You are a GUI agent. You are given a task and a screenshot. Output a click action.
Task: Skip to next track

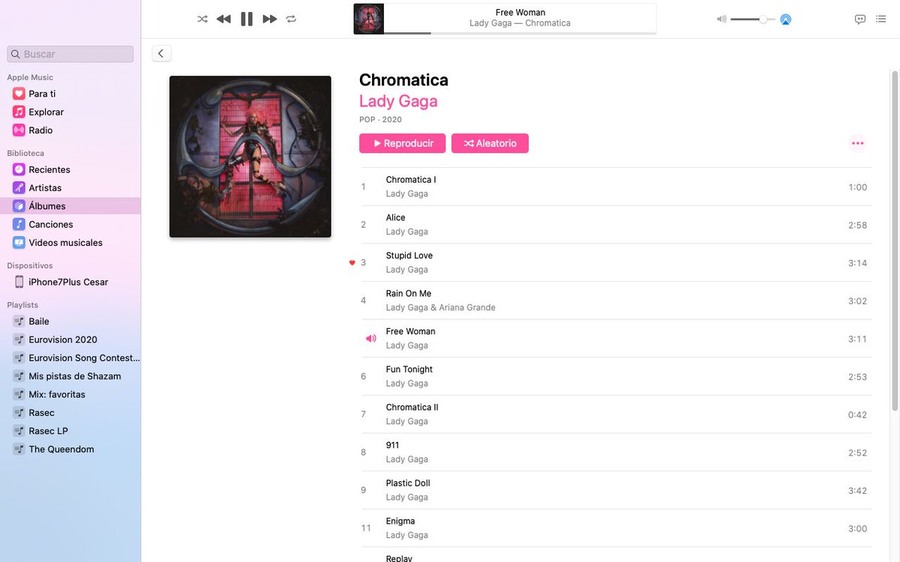[x=270, y=19]
